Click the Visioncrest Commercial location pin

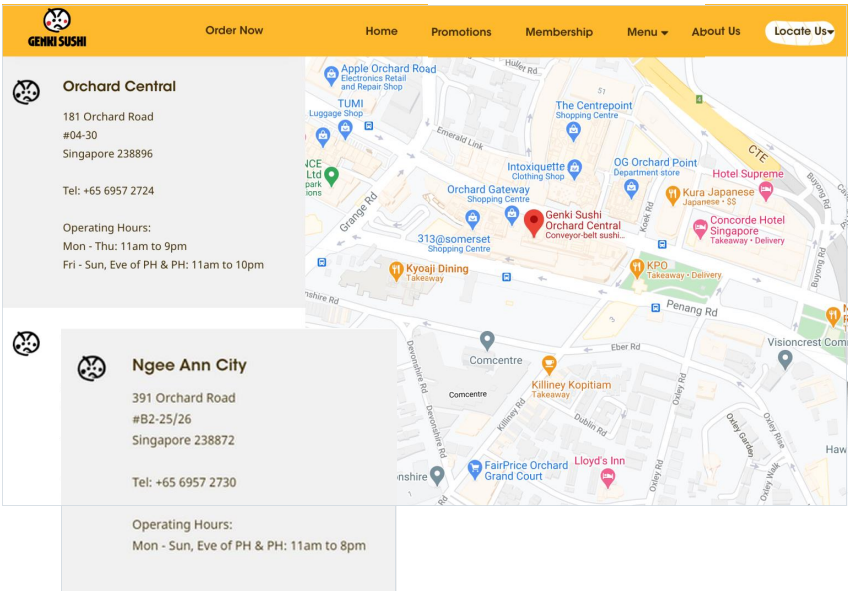point(785,359)
